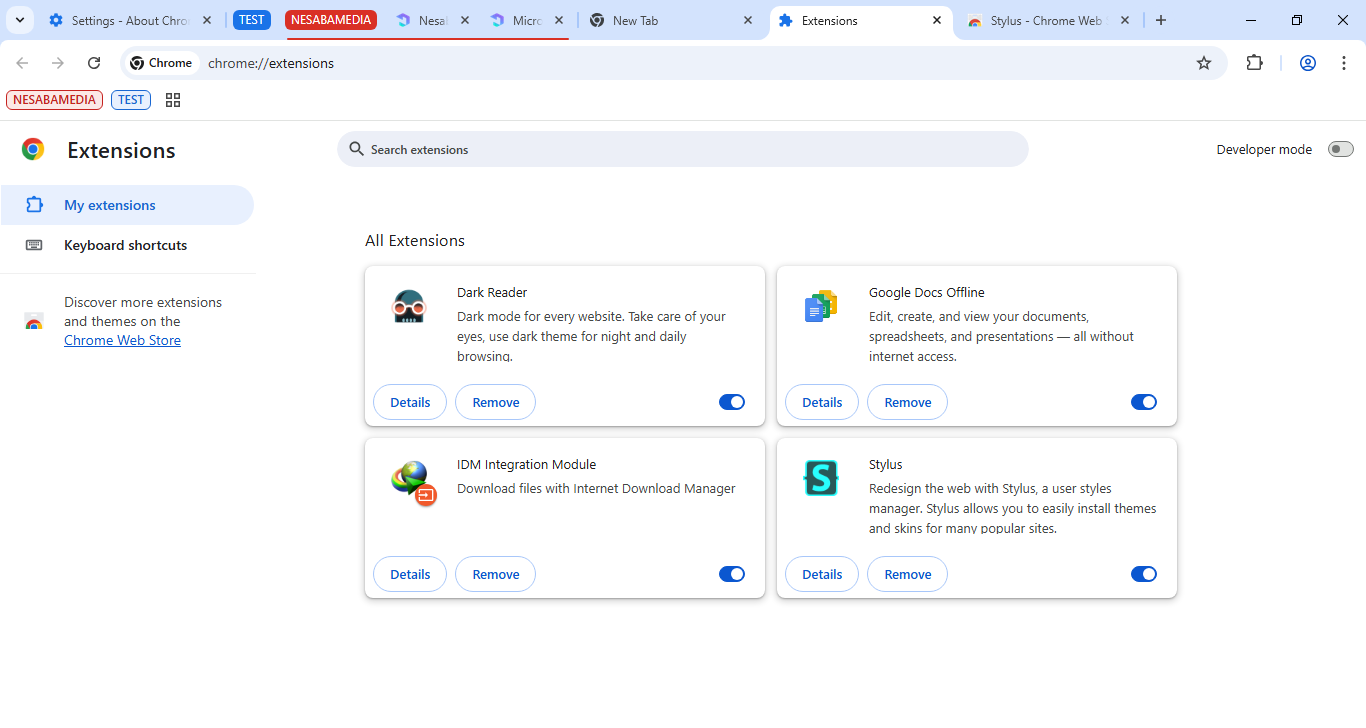Open the Chrome Web Store link
The width and height of the screenshot is (1366, 728).
[x=122, y=340]
